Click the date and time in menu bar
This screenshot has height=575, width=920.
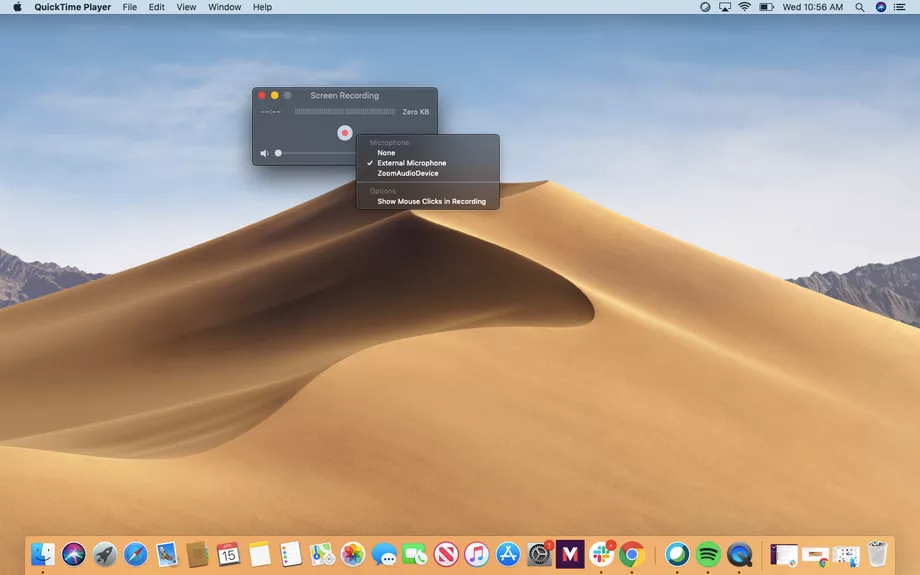tap(812, 7)
